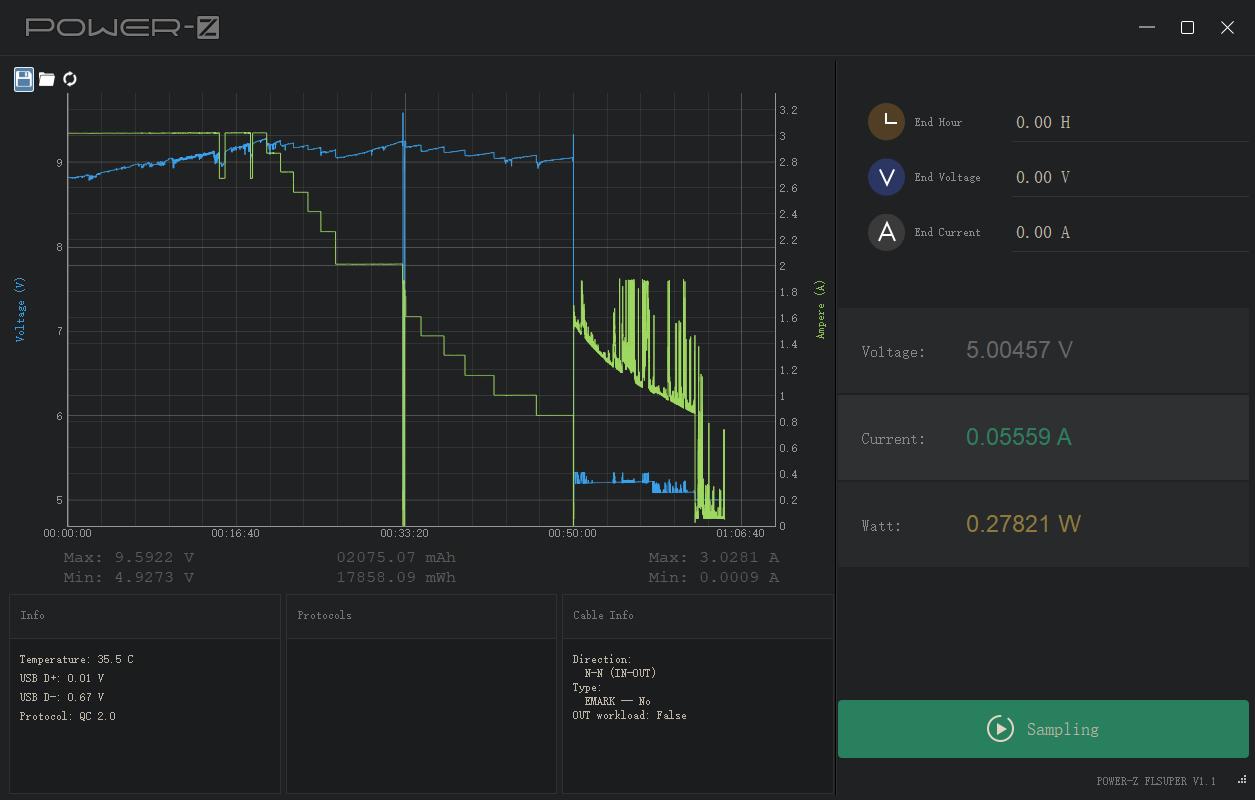
Task: Maximize the POWER-Z window
Action: pos(1187,28)
